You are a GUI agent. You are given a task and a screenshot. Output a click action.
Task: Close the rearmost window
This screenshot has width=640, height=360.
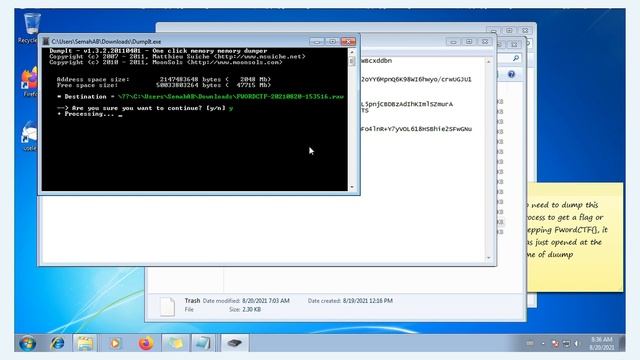[x=525, y=31]
